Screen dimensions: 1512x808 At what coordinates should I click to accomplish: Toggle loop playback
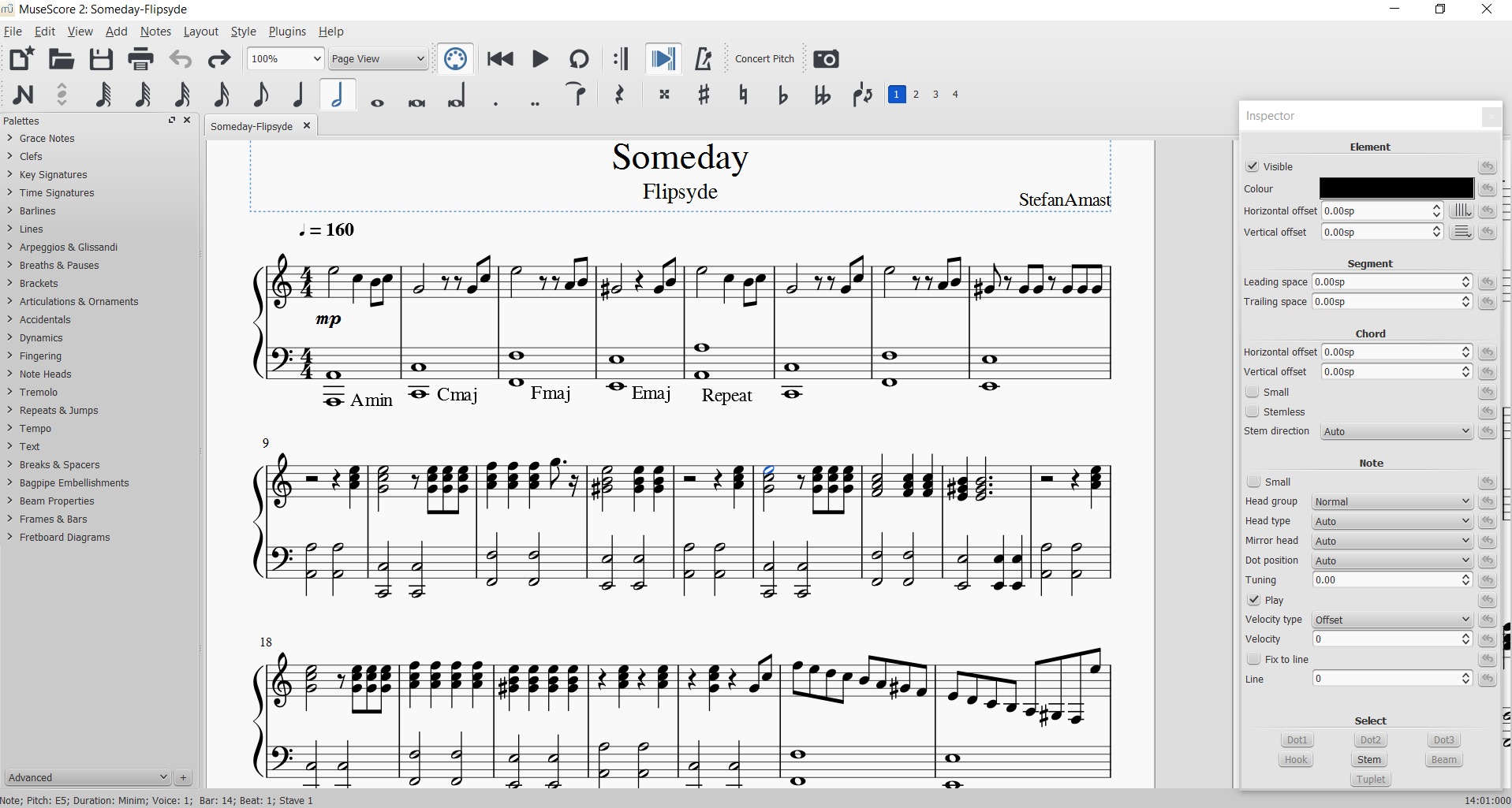580,59
